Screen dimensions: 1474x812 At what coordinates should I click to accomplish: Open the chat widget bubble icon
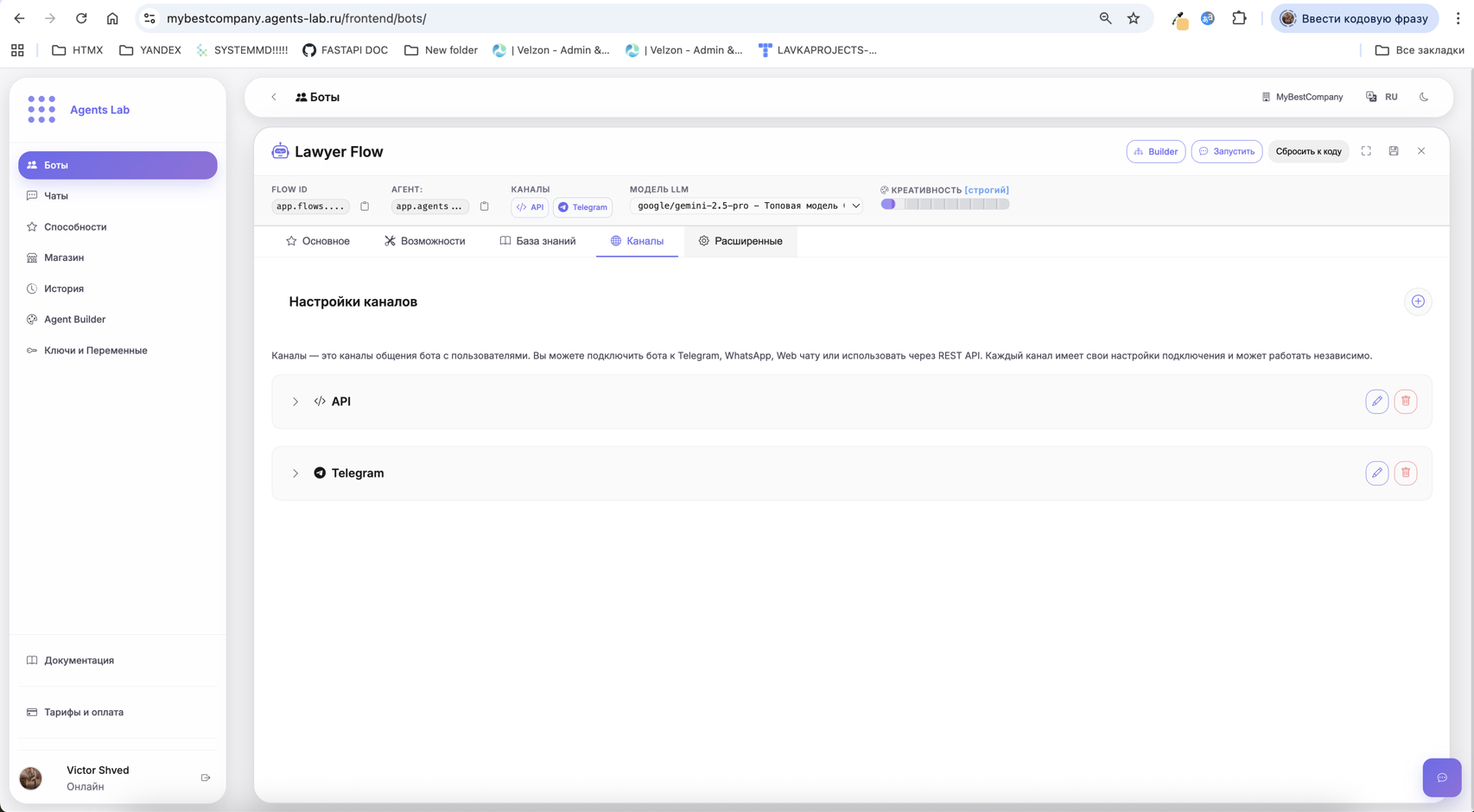point(1441,777)
